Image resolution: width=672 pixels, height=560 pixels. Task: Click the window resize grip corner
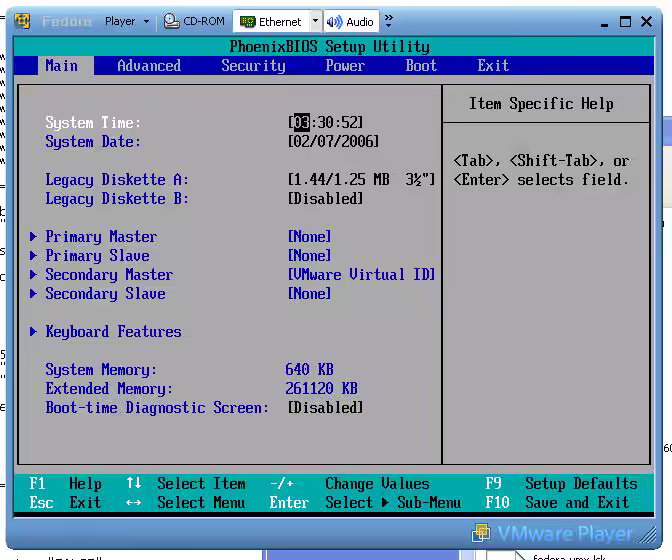pyautogui.click(x=648, y=536)
